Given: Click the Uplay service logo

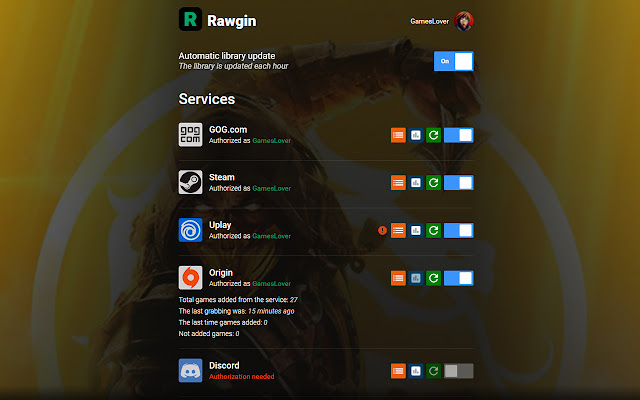Looking at the screenshot, I should pyautogui.click(x=190, y=230).
